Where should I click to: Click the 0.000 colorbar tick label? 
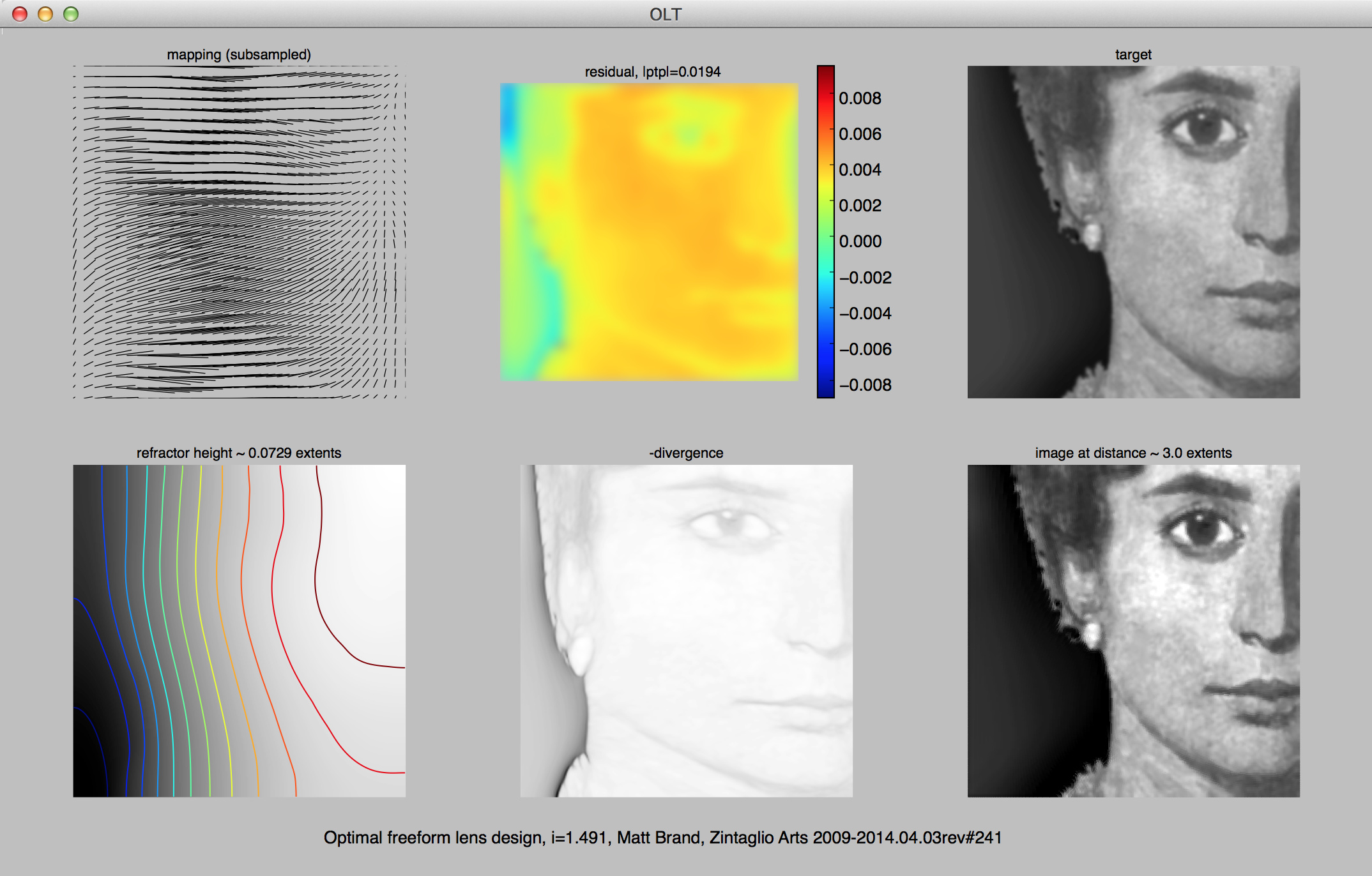coord(860,241)
